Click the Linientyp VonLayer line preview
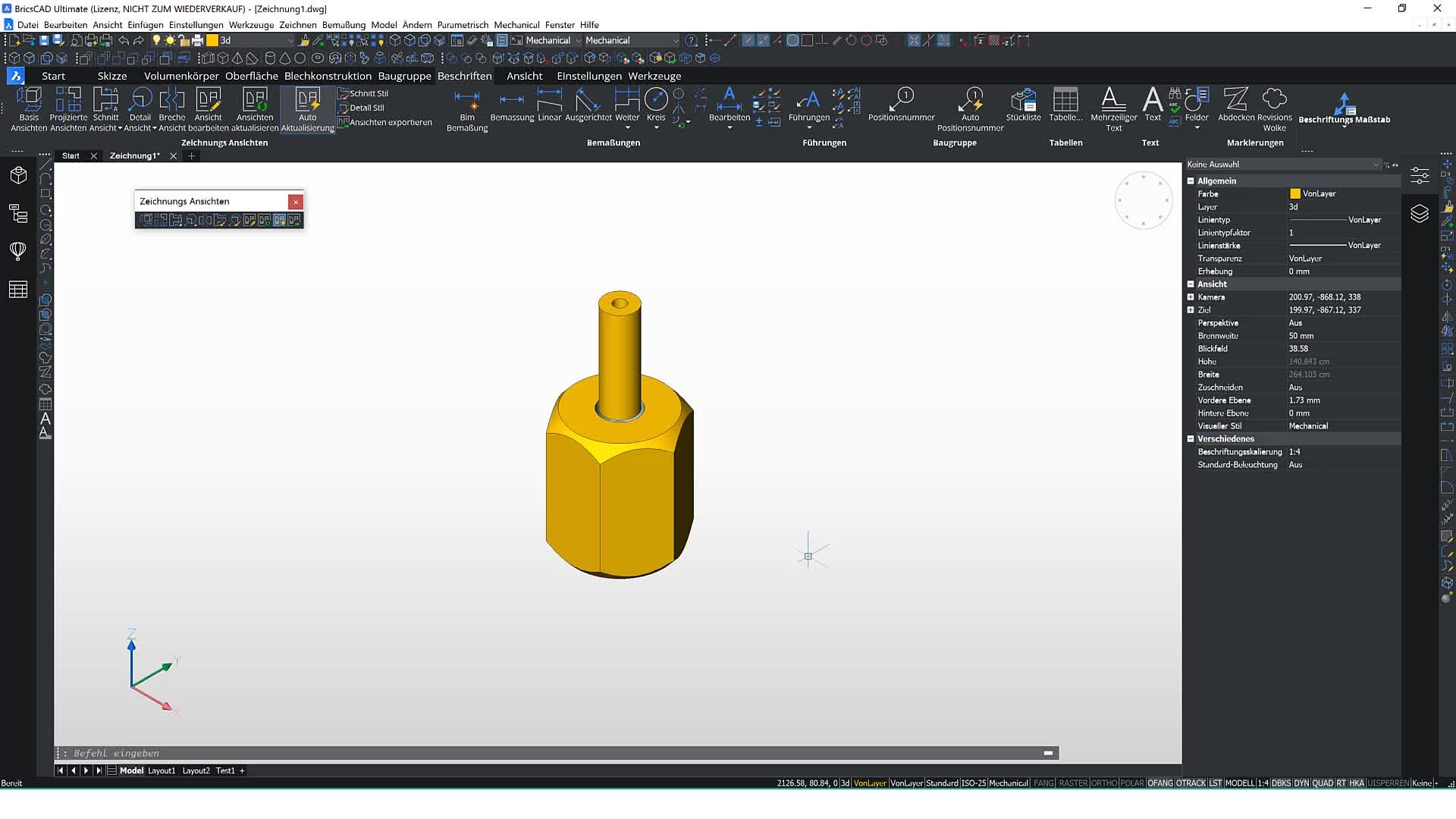 pyautogui.click(x=1318, y=220)
